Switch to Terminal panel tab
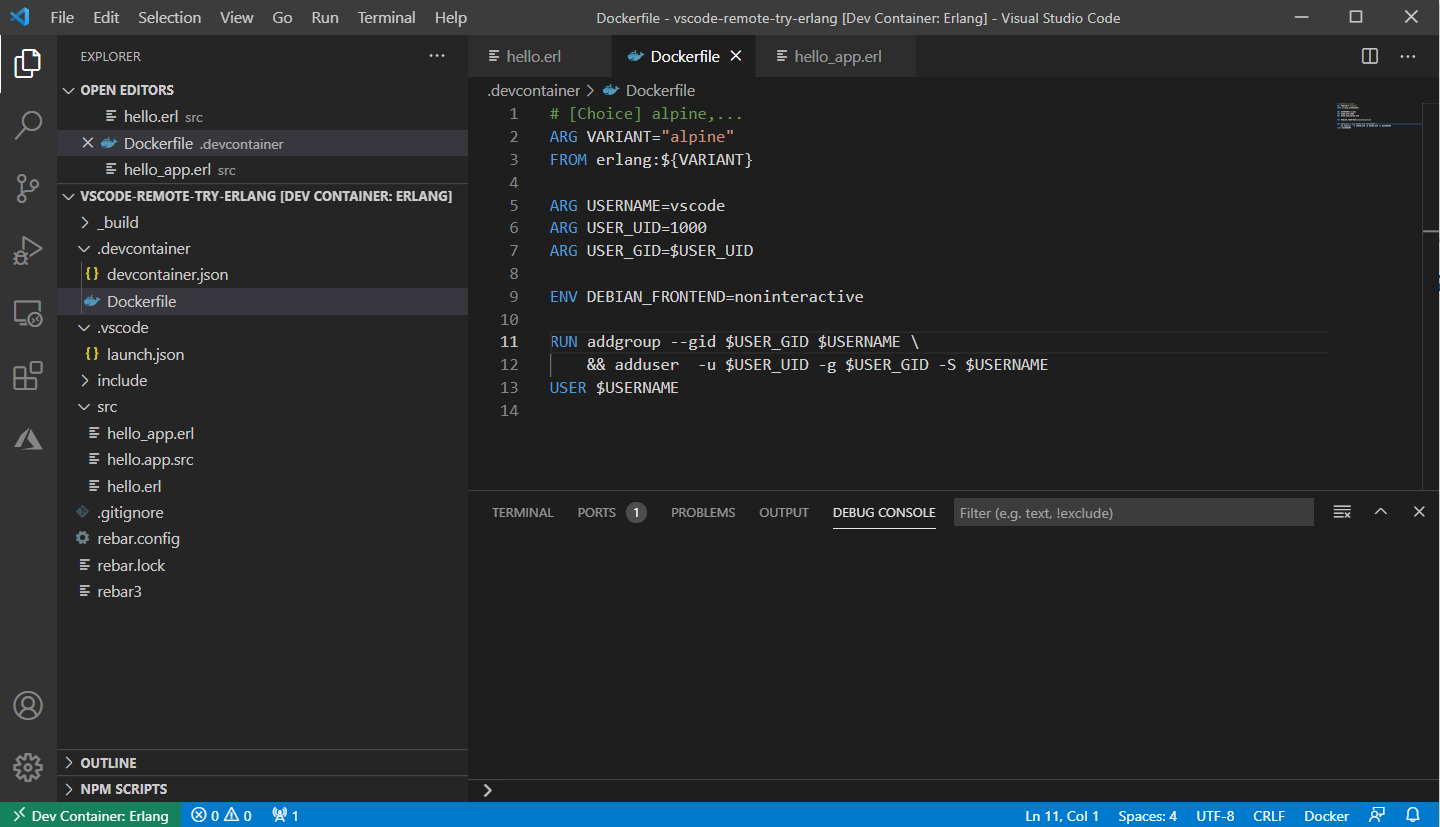This screenshot has width=1440, height=827. (x=522, y=512)
